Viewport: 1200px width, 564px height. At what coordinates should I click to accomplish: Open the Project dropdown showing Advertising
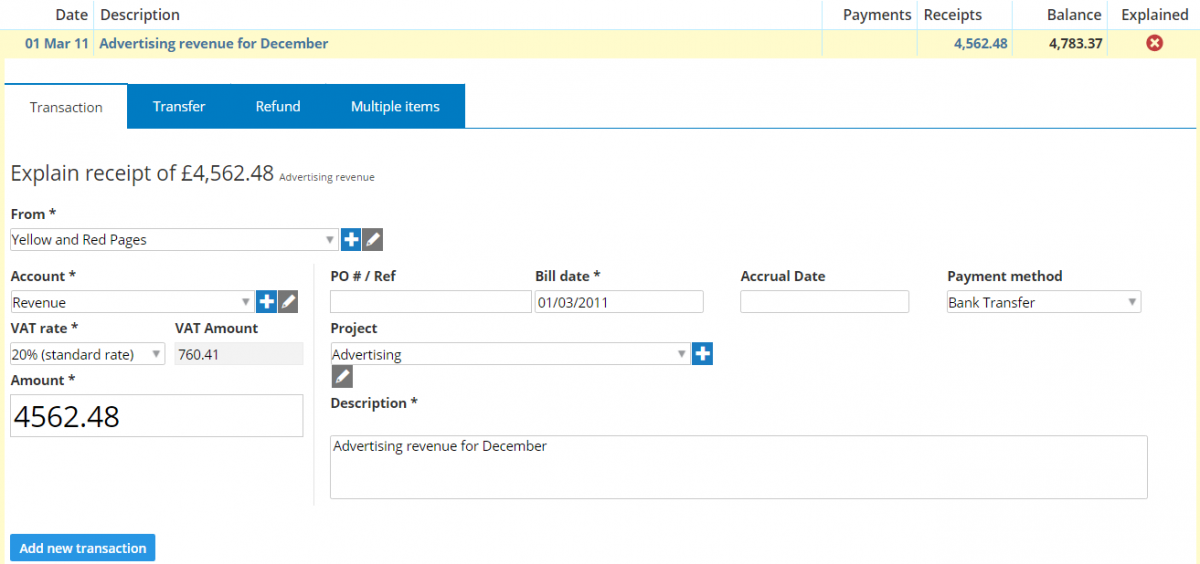click(x=510, y=354)
